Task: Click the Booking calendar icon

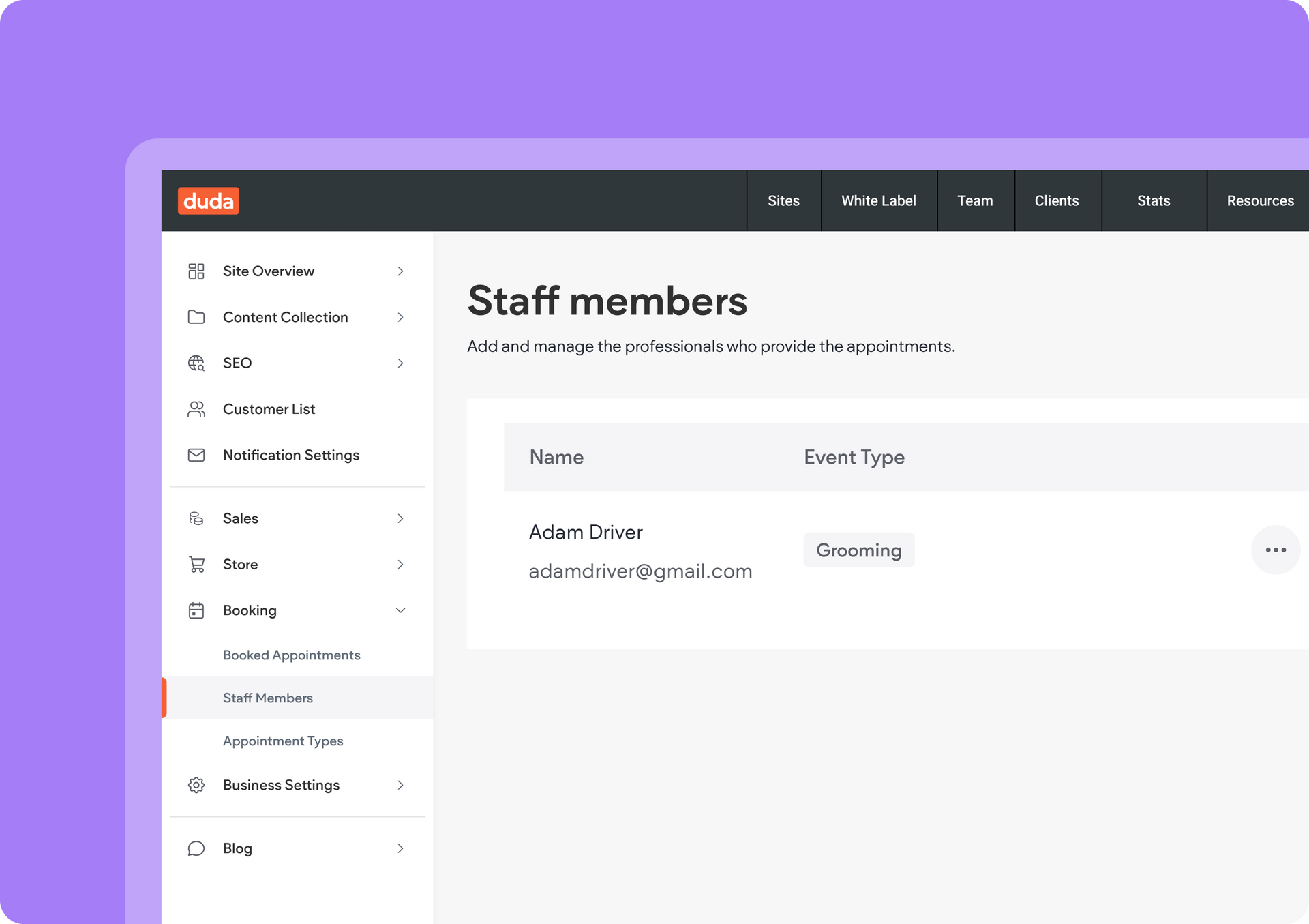Action: click(196, 610)
